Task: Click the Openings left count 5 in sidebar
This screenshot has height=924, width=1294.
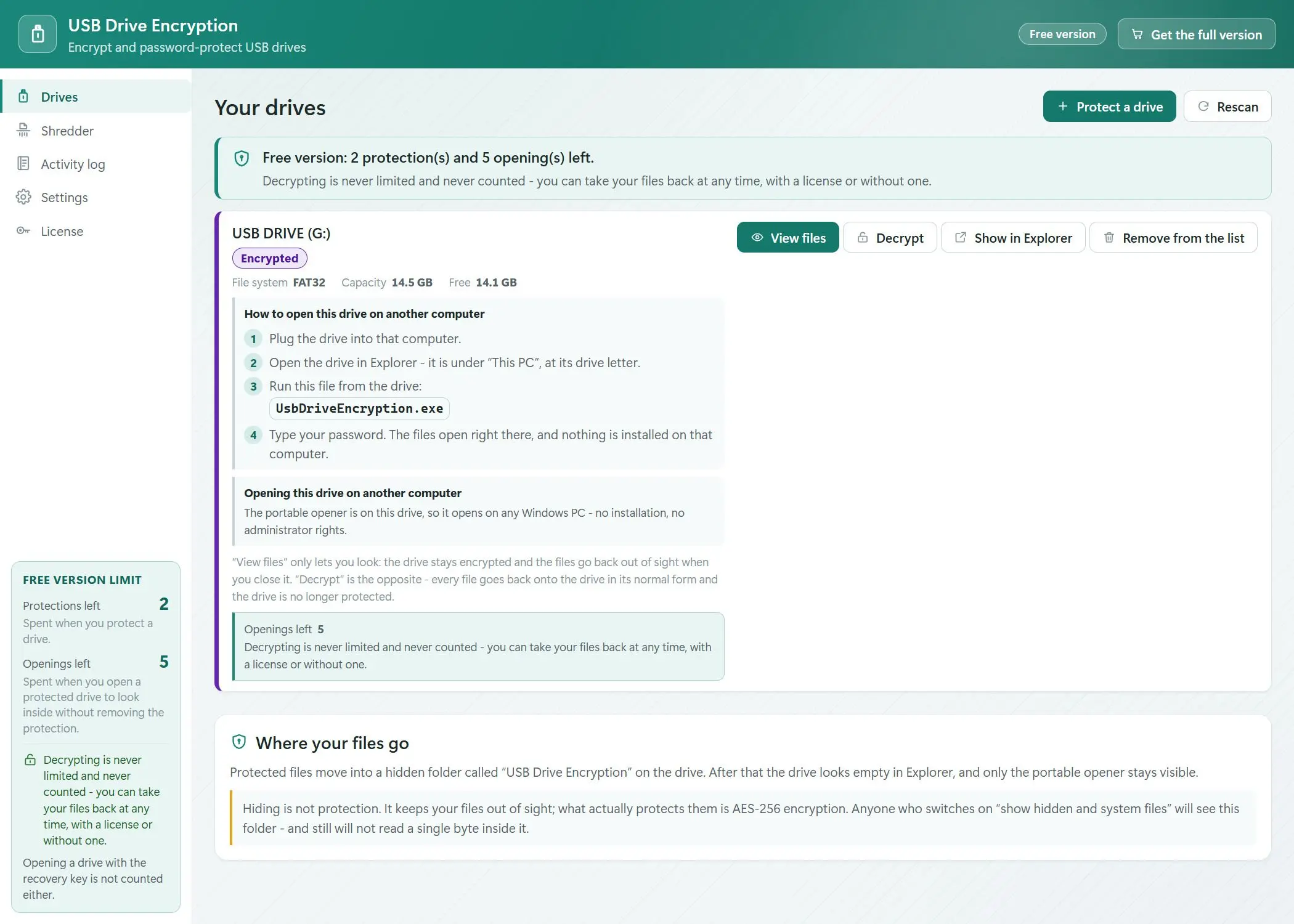Action: click(x=163, y=662)
